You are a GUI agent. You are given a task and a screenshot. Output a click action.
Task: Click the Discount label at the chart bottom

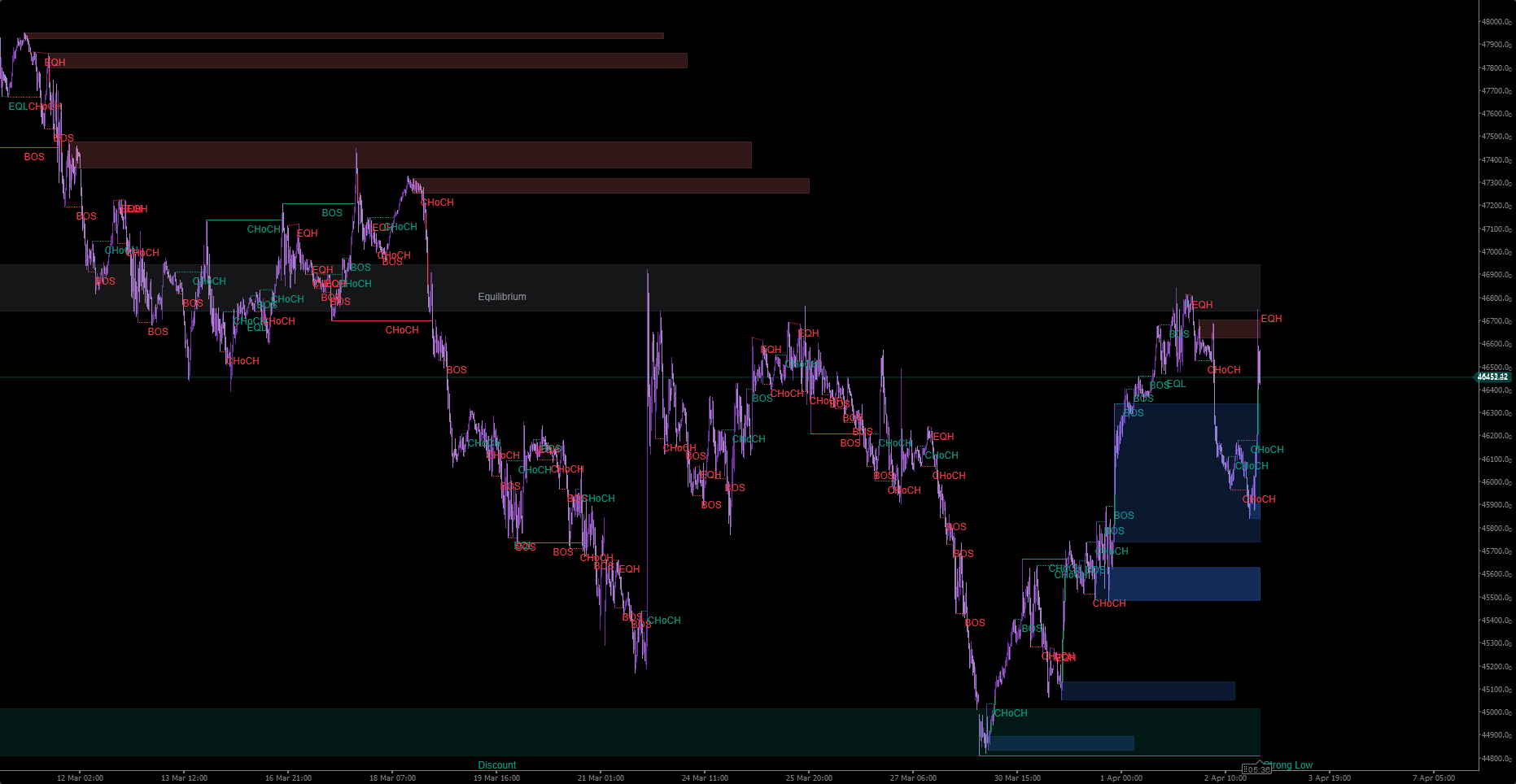[496, 765]
